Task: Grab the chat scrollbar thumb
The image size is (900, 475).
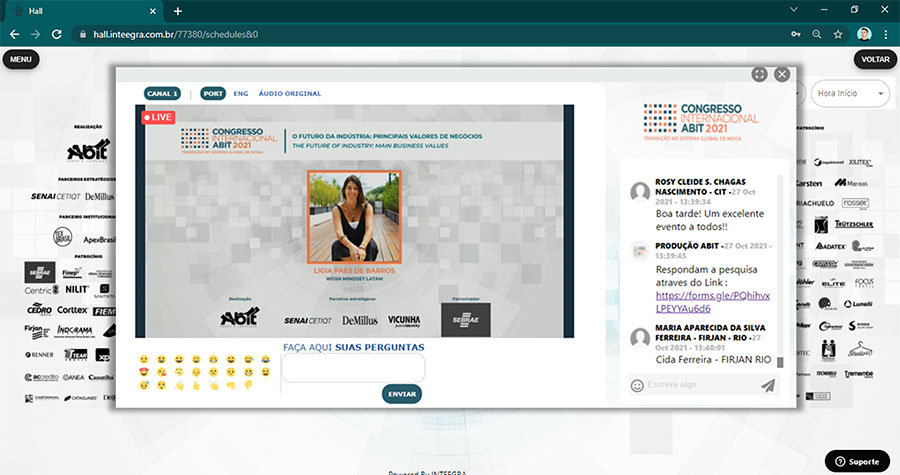Action: pyautogui.click(x=780, y=362)
